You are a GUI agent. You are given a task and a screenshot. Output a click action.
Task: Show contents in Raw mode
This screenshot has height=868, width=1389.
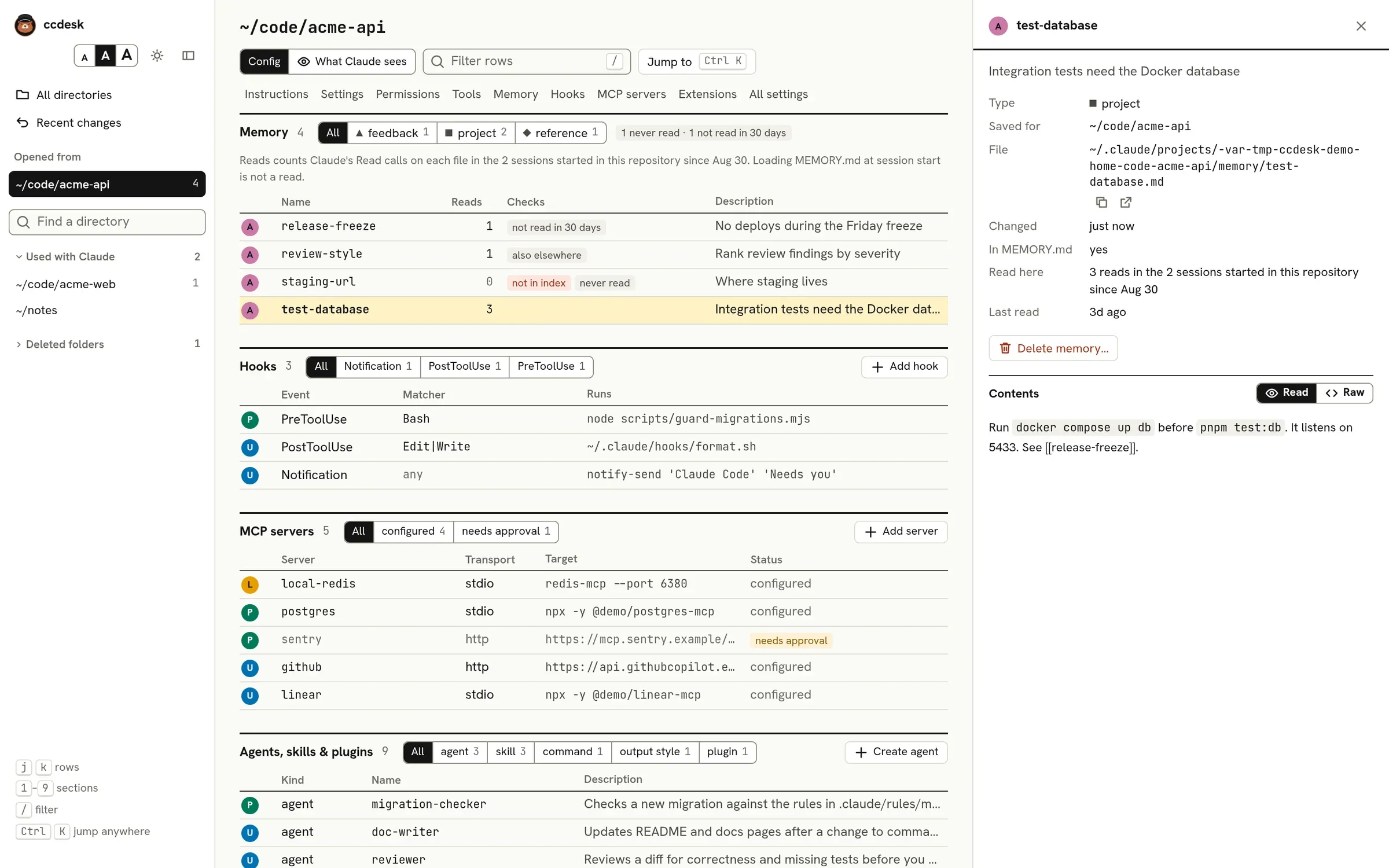[x=1344, y=393]
